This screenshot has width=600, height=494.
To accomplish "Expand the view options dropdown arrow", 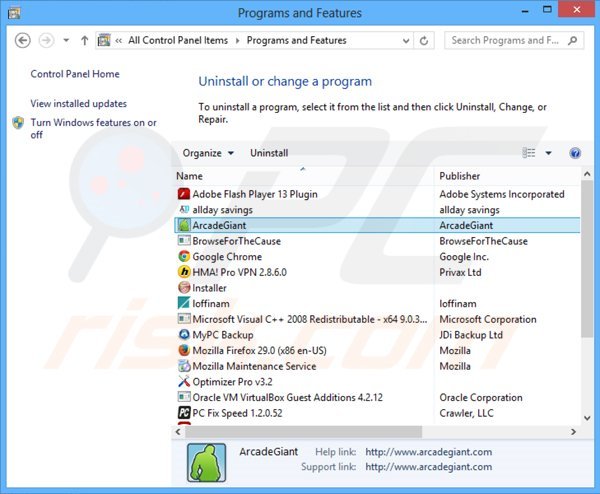I will [x=548, y=153].
